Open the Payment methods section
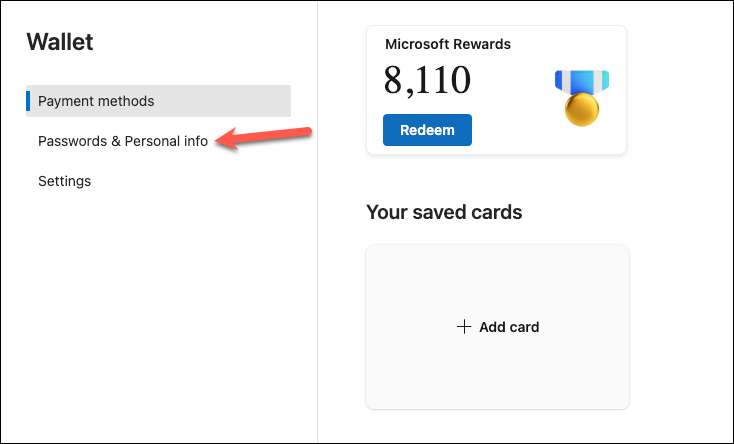Viewport: 734px width, 444px height. pos(96,101)
